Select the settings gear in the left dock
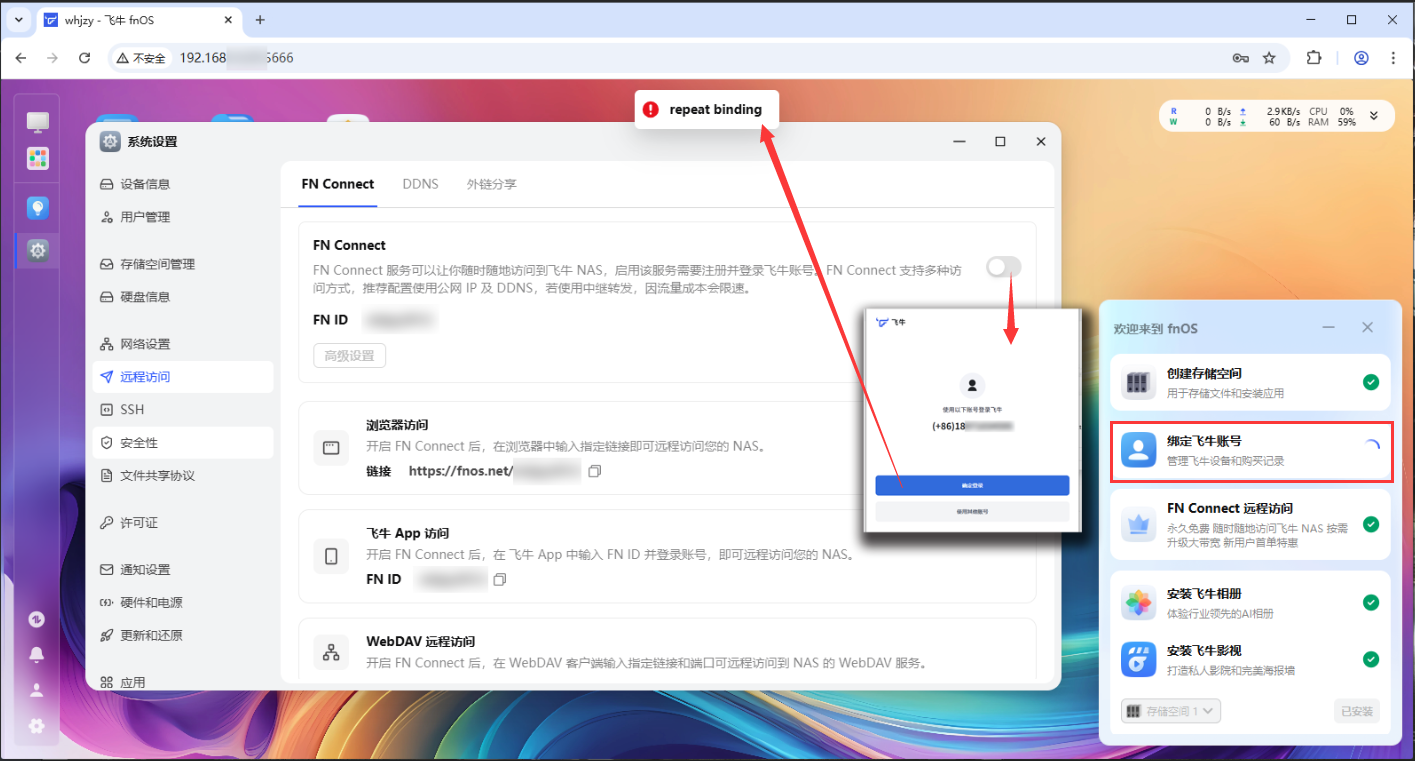 pos(37,251)
